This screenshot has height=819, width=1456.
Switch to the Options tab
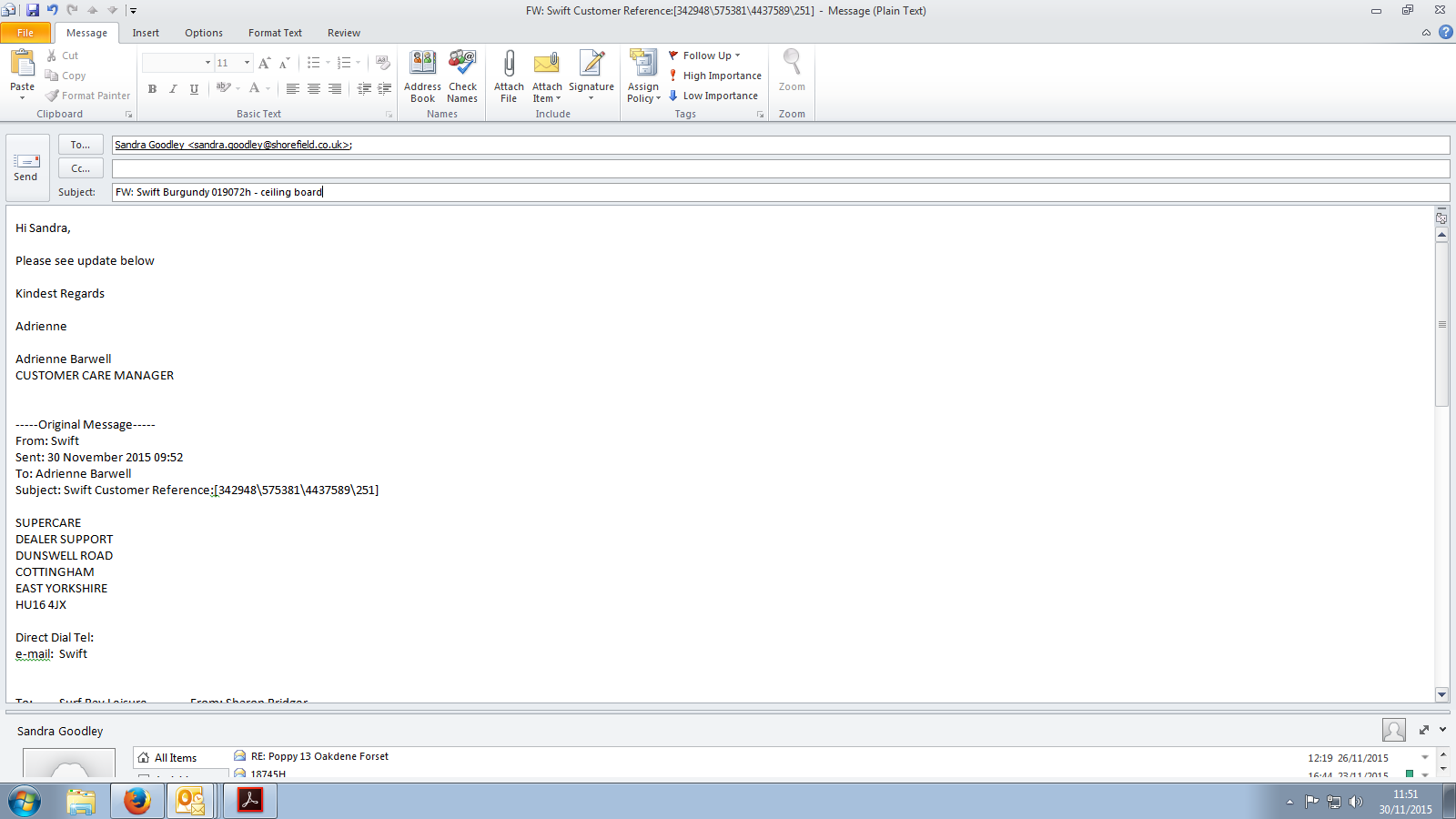[204, 33]
